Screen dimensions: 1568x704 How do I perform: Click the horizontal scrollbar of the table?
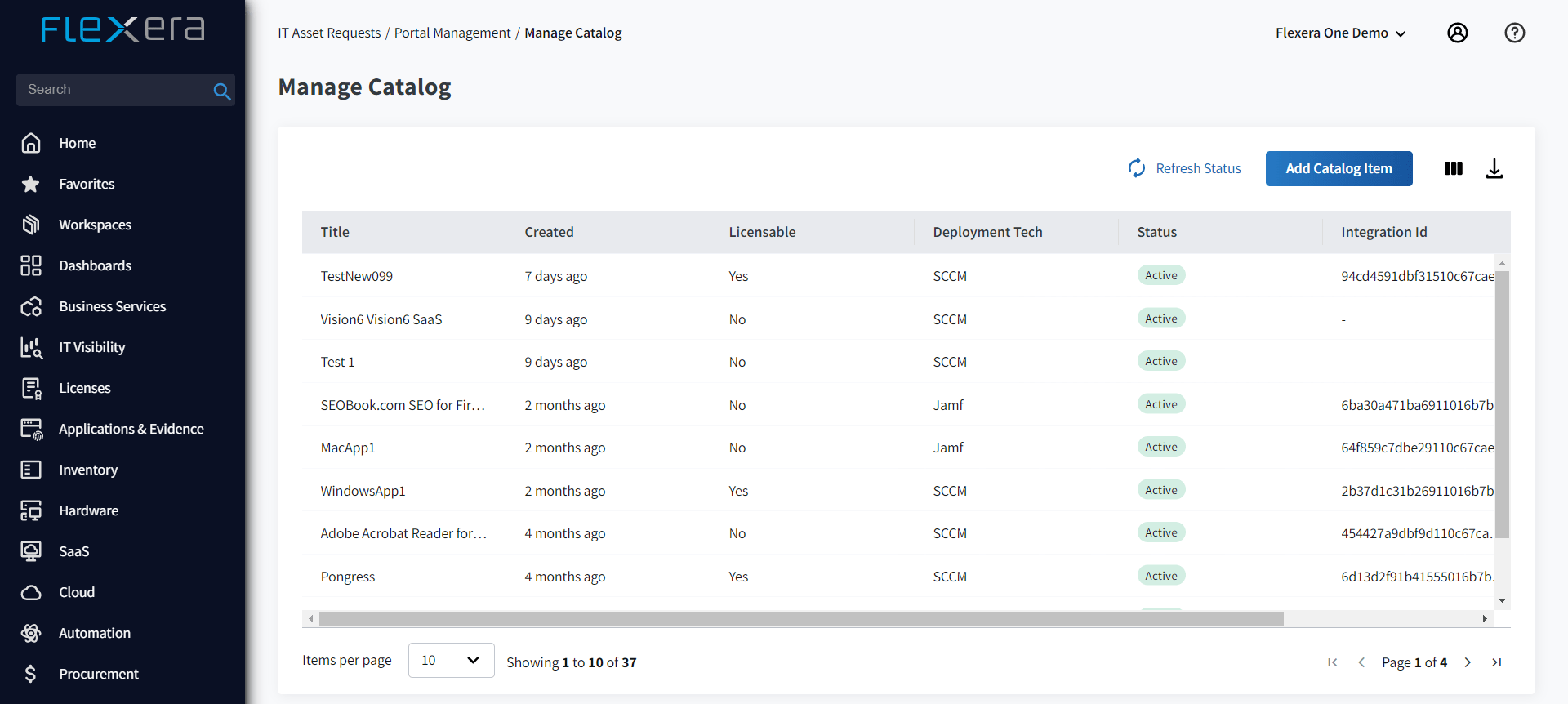coord(800,619)
